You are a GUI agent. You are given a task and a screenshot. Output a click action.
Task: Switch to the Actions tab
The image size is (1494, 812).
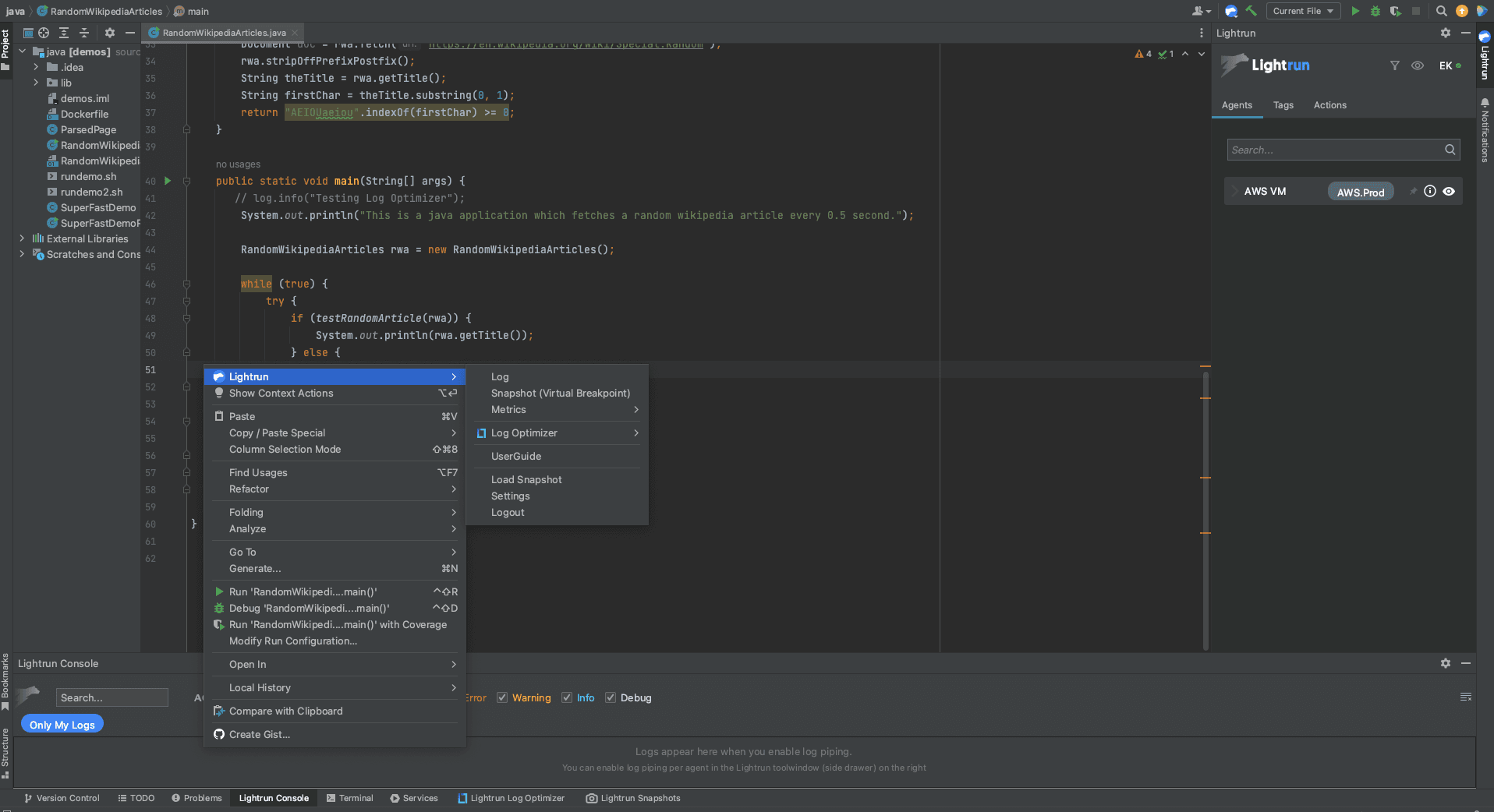coord(1330,105)
